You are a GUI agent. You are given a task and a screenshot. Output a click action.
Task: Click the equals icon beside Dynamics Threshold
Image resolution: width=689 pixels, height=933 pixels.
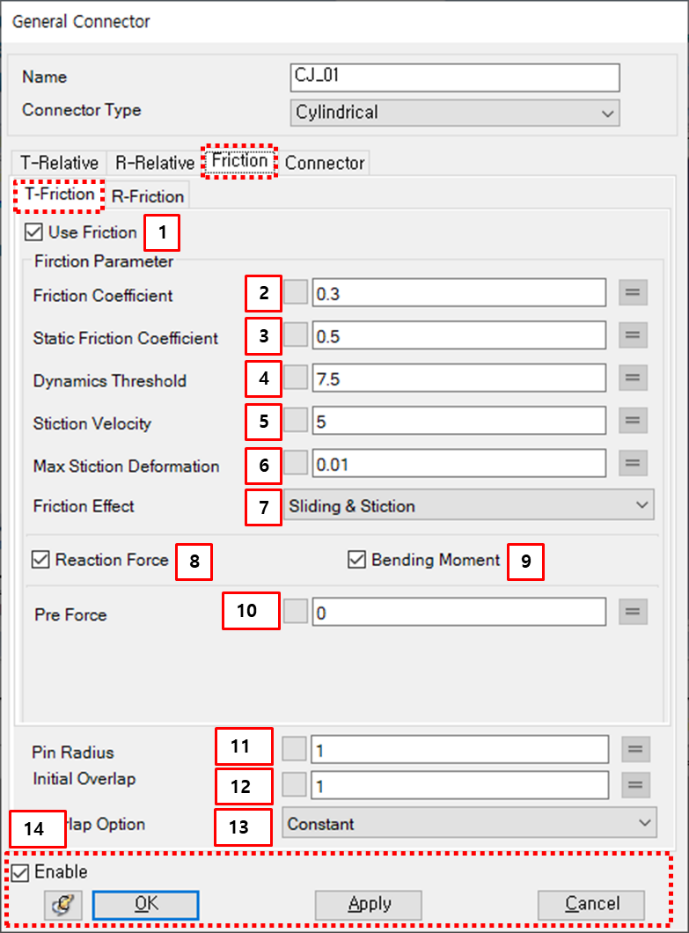pos(634,378)
